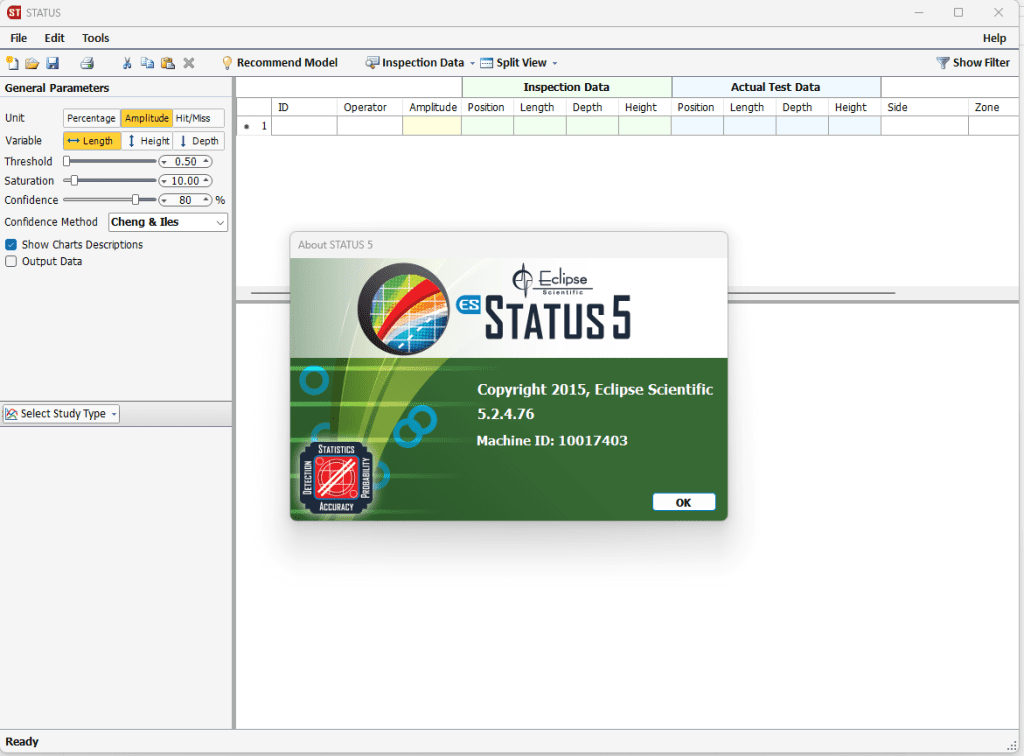Click the Copy icon
The image size is (1024, 756).
point(148,63)
